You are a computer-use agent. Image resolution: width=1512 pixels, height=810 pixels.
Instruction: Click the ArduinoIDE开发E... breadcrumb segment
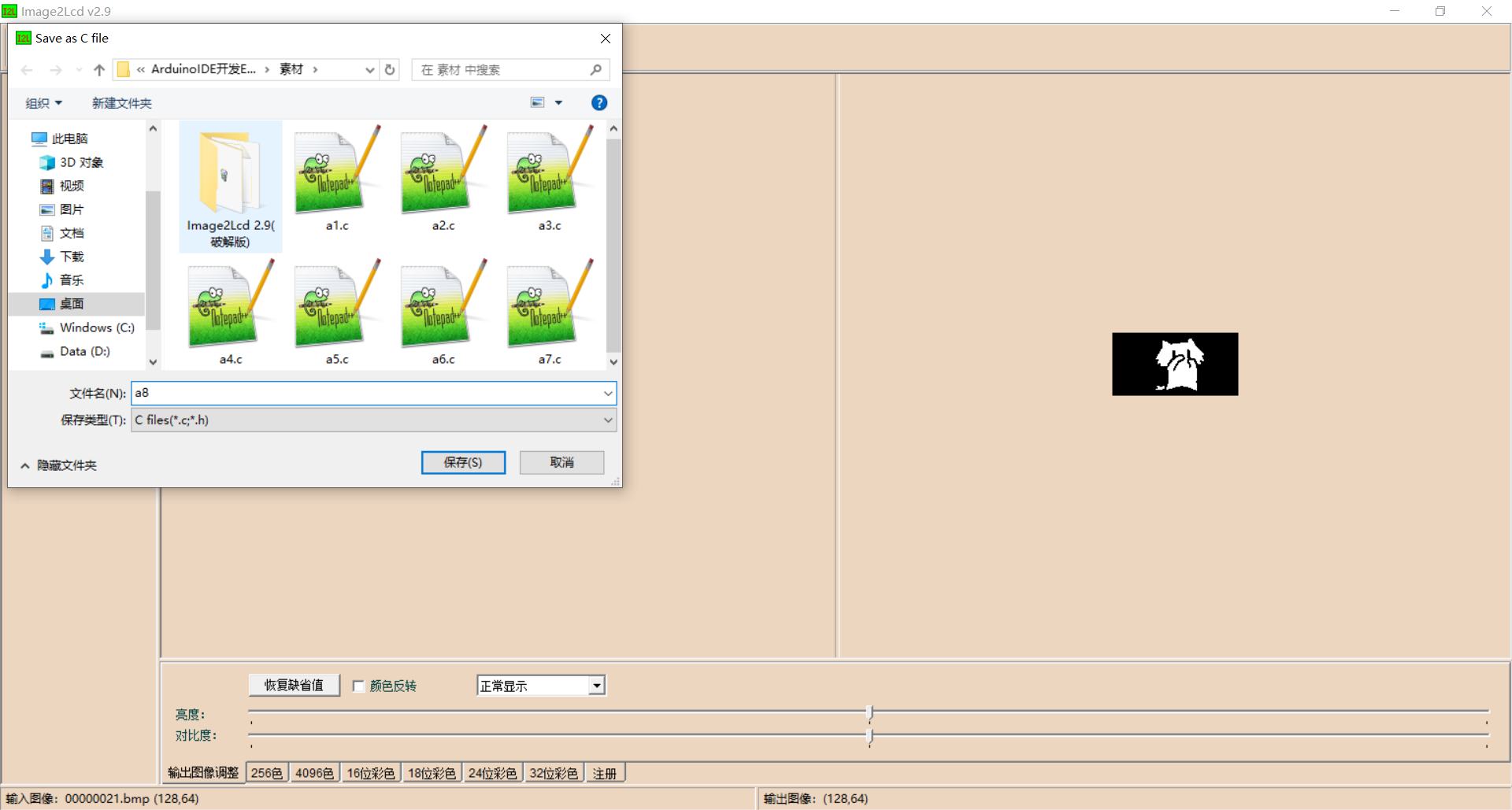tap(203, 69)
